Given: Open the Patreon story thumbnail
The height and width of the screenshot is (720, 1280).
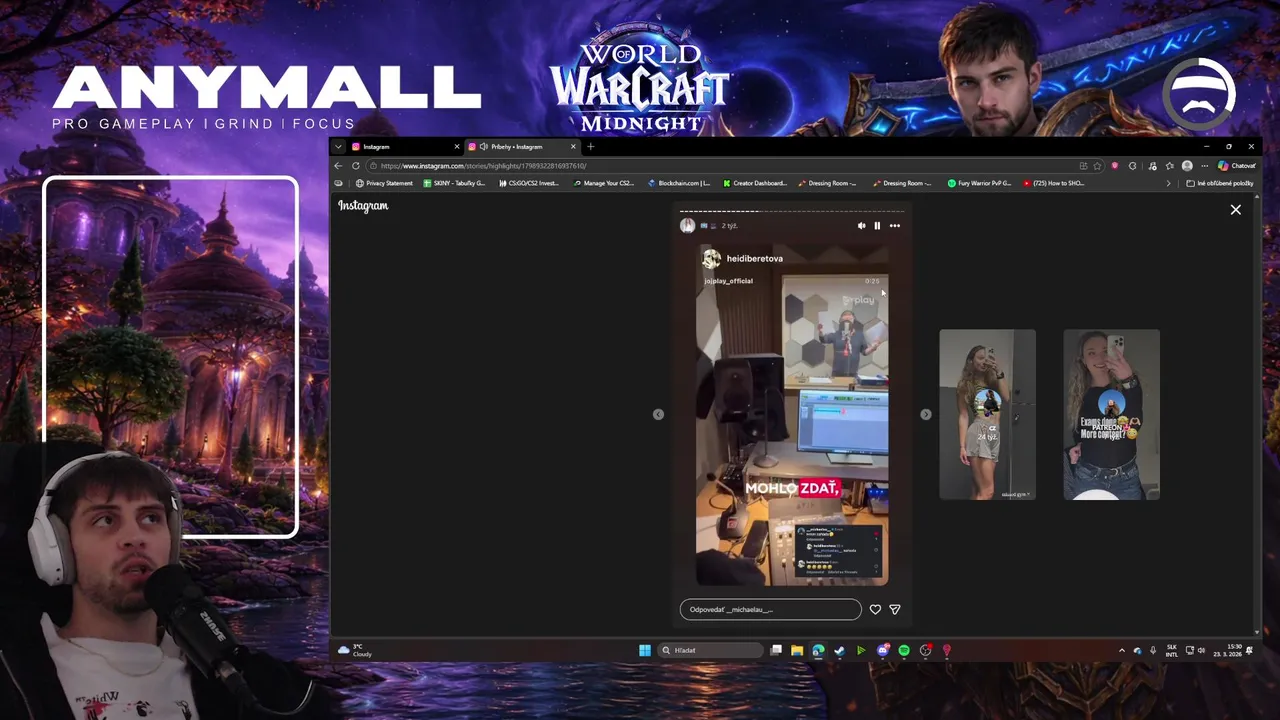Looking at the screenshot, I should pyautogui.click(x=1111, y=414).
